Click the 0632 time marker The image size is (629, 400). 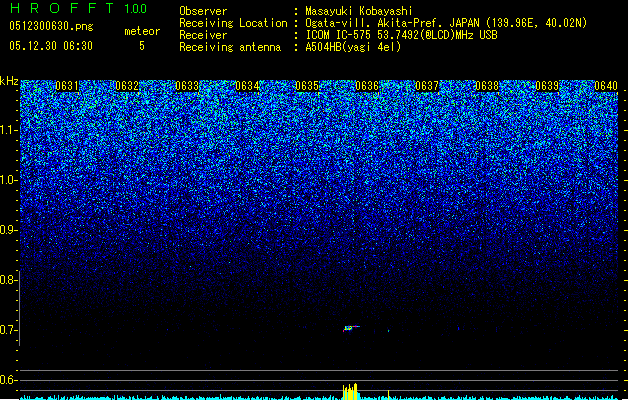pos(127,86)
